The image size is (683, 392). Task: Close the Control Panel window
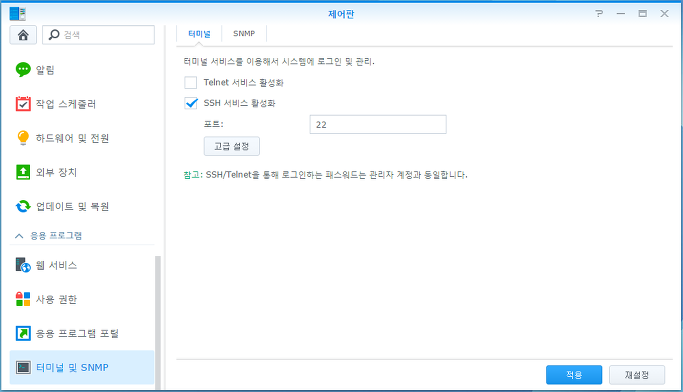(x=664, y=14)
